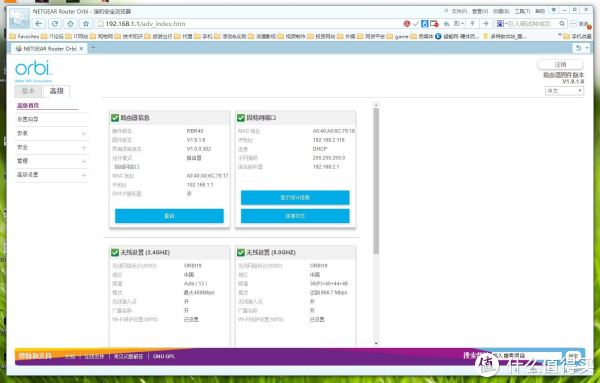Click green checkmark on 因特网端口 panel
The image size is (600, 383).
[241, 117]
